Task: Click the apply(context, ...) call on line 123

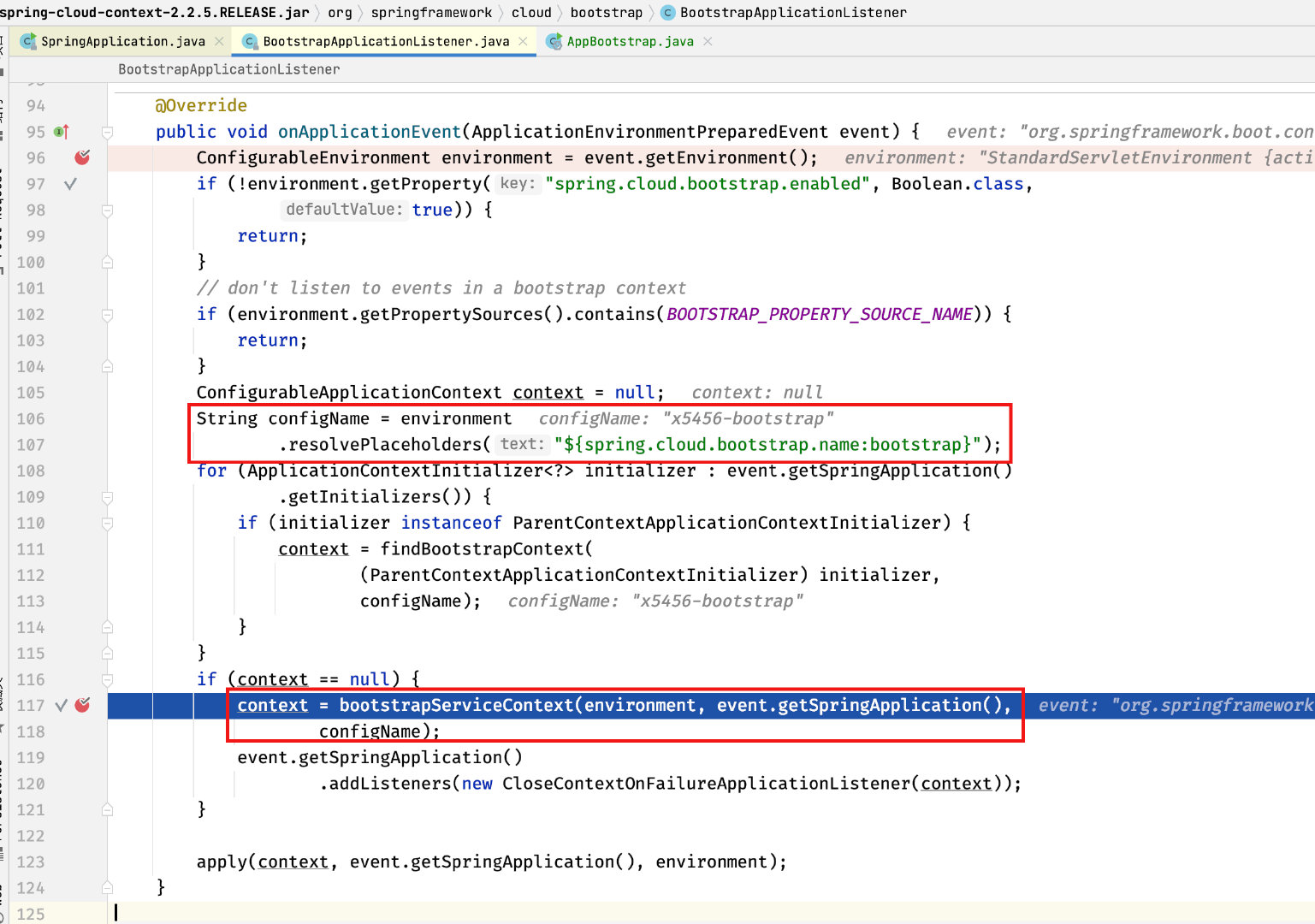Action: coord(492,862)
